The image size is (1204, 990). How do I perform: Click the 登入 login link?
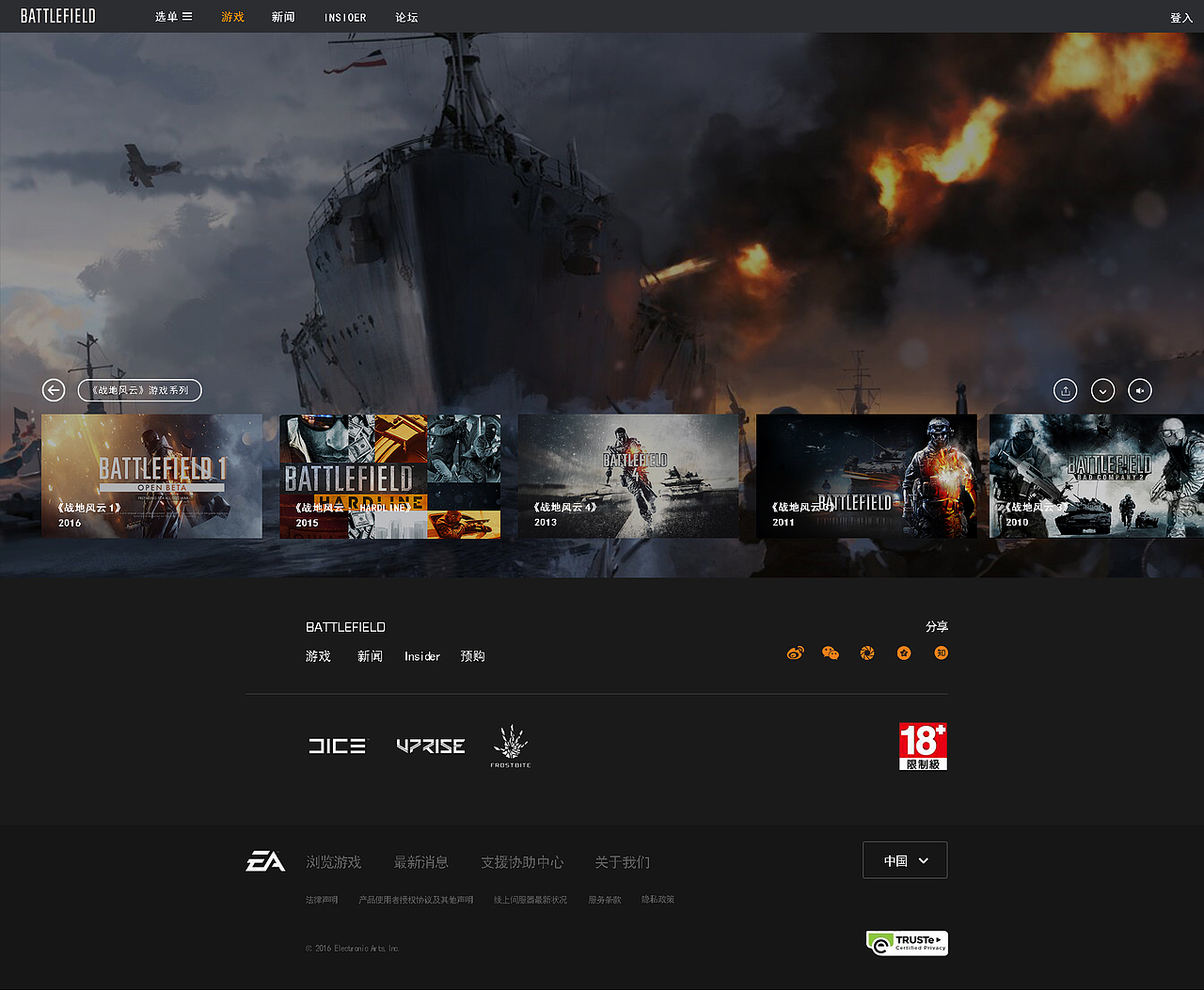click(x=1180, y=18)
